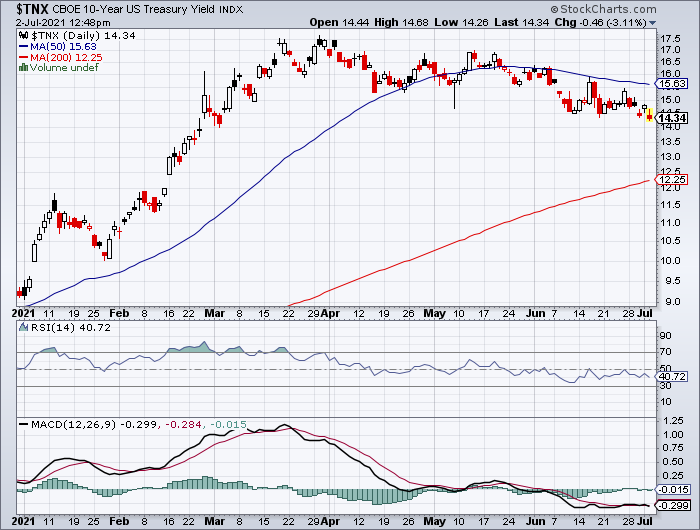Image resolution: width=700 pixels, height=530 pixels.
Task: Click the Apr label under the price panel
Action: point(330,313)
